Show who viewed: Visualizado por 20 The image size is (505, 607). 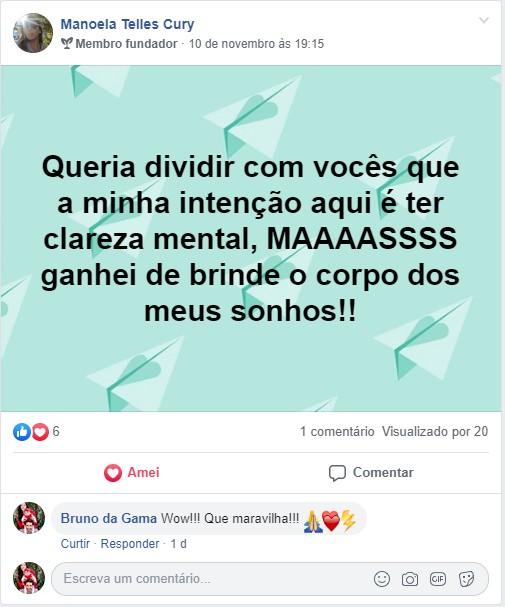click(x=435, y=431)
